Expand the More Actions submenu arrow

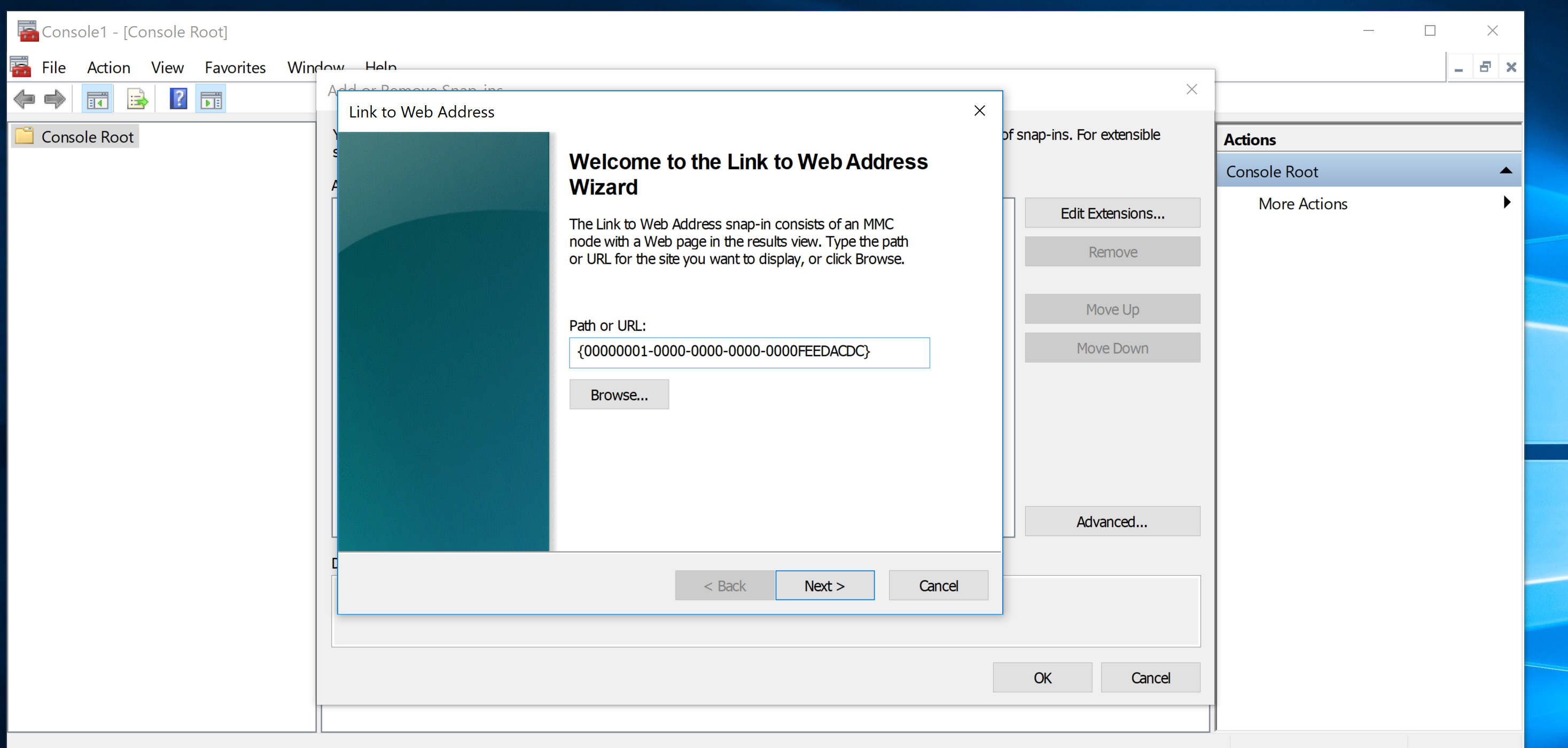coord(1507,202)
